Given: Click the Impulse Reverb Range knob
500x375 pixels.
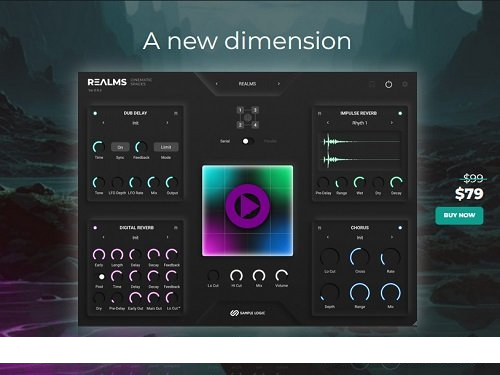Looking at the screenshot, I should click(x=341, y=183).
